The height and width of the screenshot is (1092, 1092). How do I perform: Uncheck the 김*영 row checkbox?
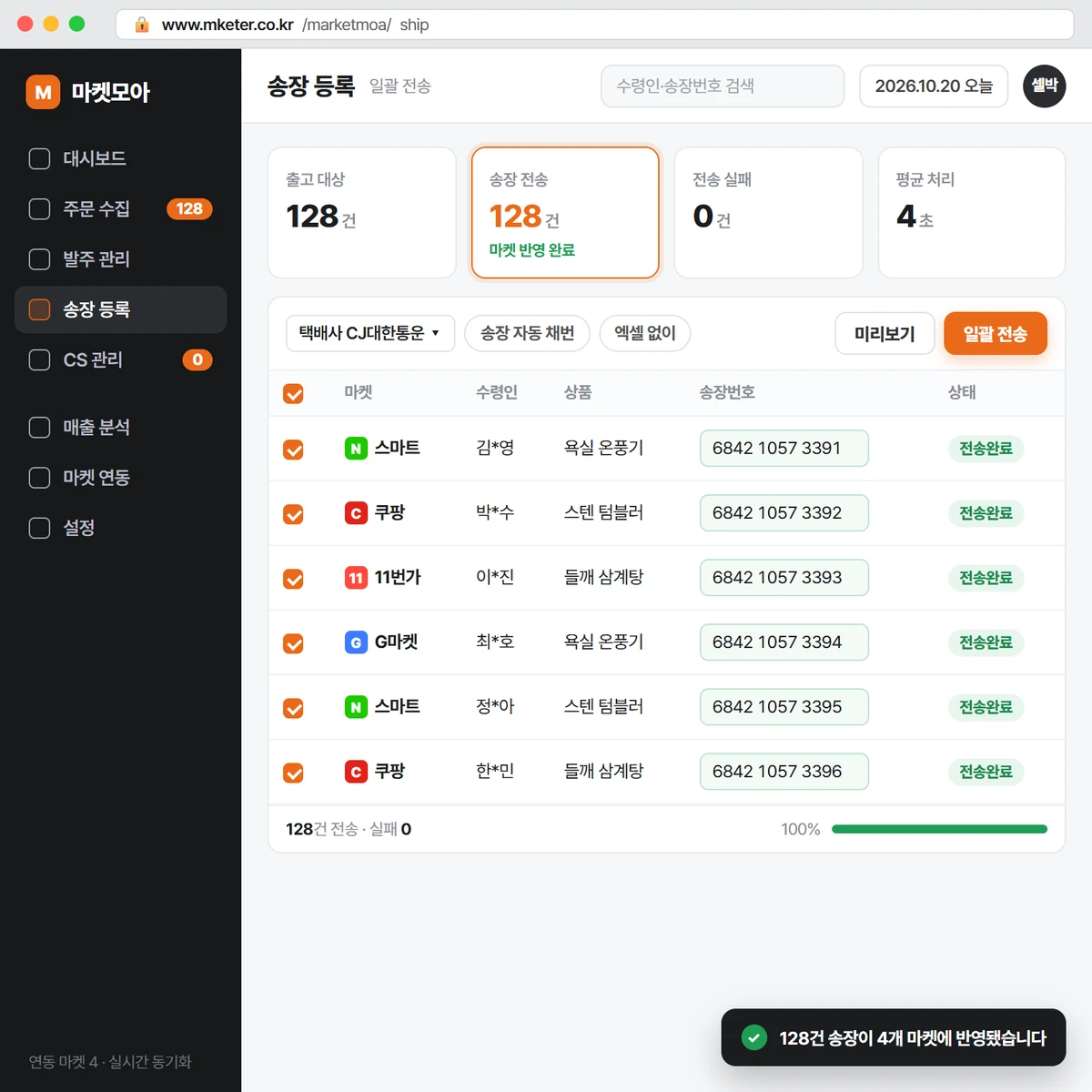[293, 450]
